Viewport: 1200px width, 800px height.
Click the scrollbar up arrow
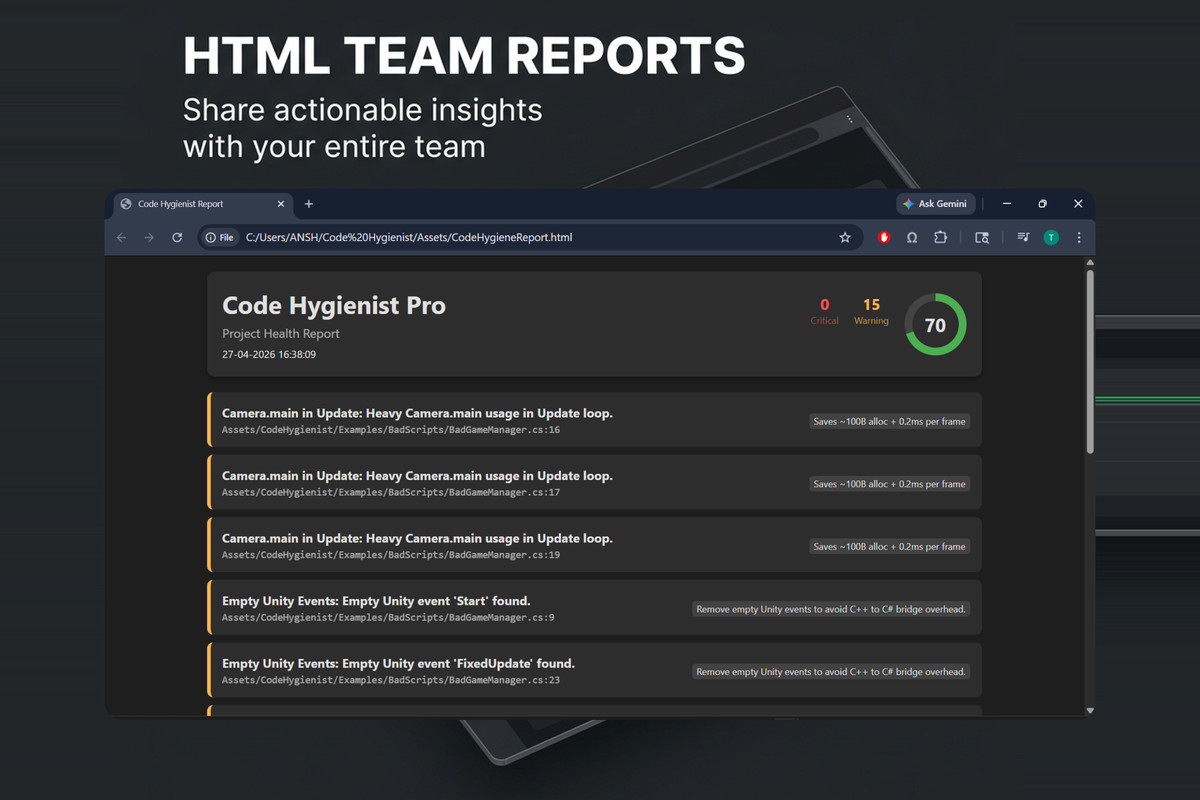point(1090,263)
